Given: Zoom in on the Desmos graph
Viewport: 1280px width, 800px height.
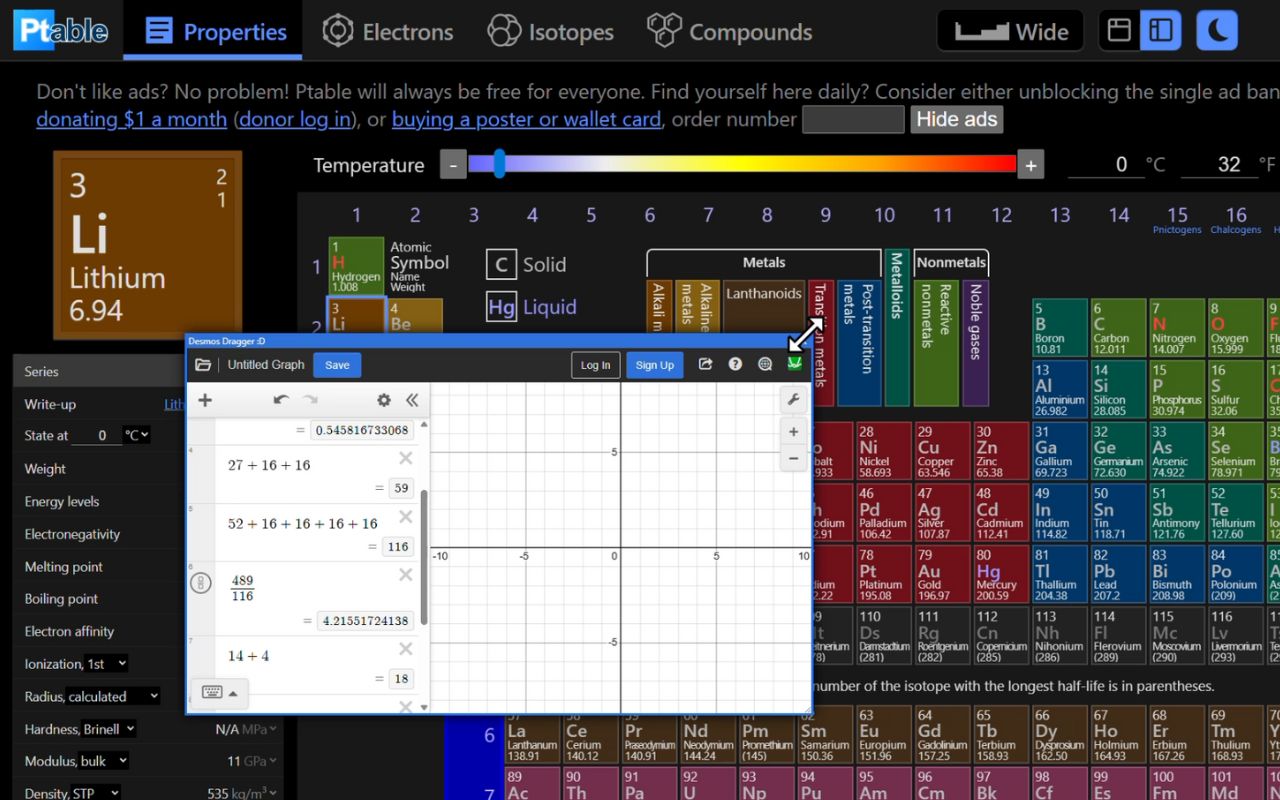Looking at the screenshot, I should [793, 432].
